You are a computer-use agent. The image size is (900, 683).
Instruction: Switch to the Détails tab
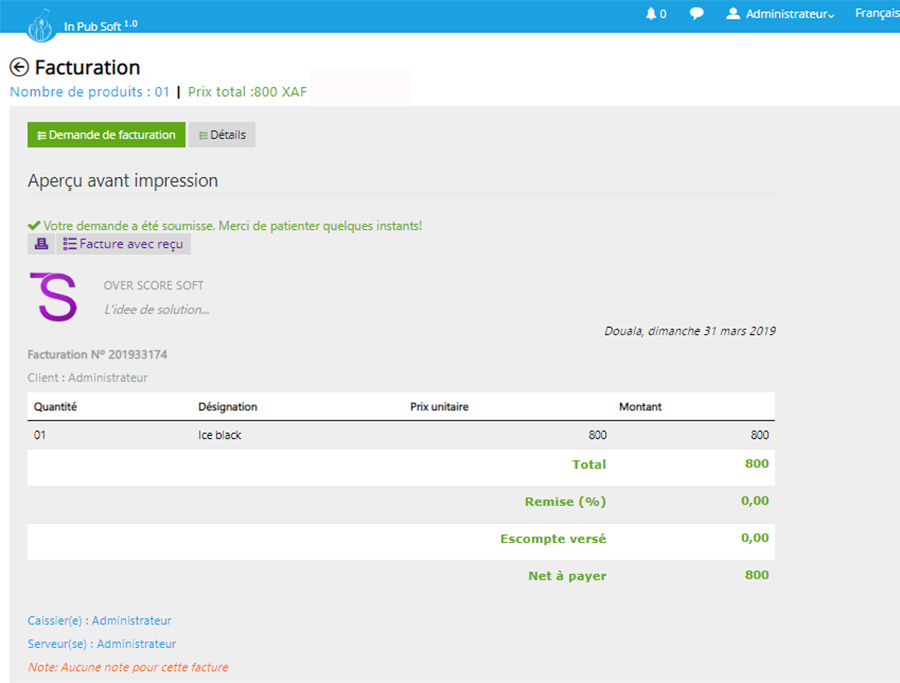[x=222, y=135]
